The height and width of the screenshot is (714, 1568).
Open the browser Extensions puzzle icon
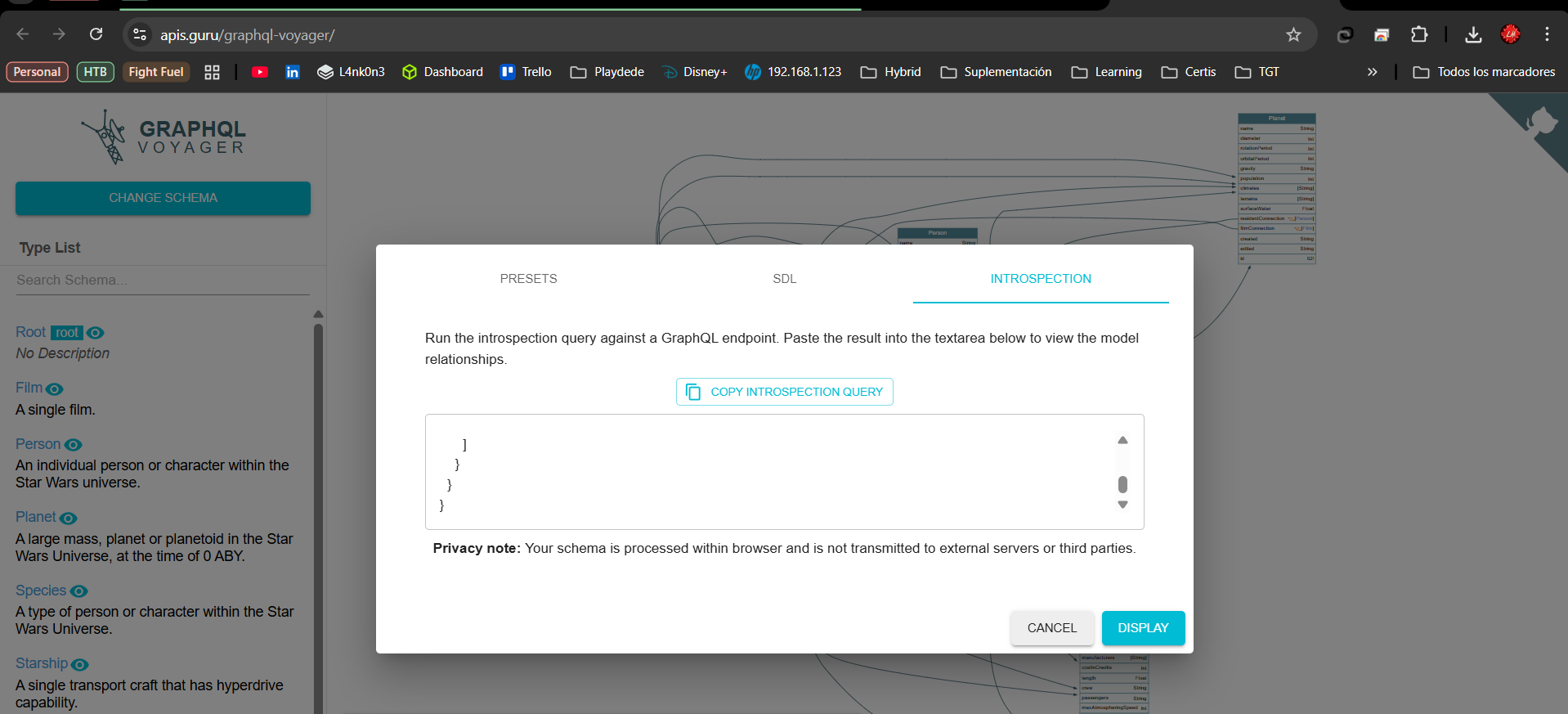[1419, 34]
